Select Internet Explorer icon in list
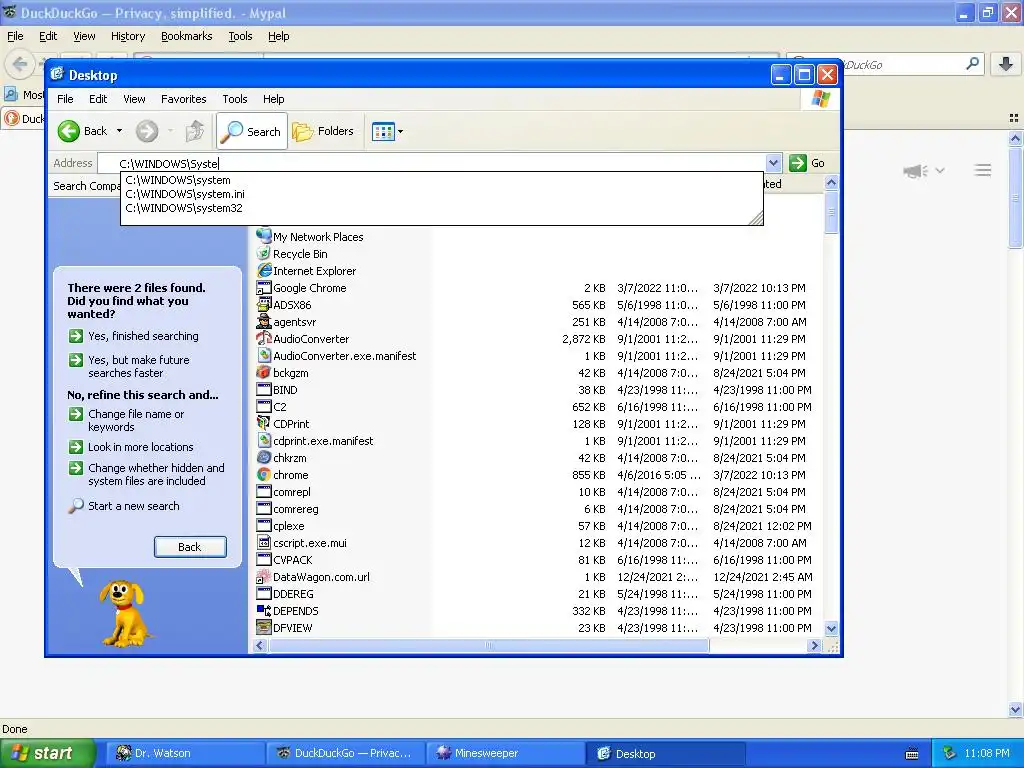This screenshot has height=768, width=1024. [x=263, y=270]
